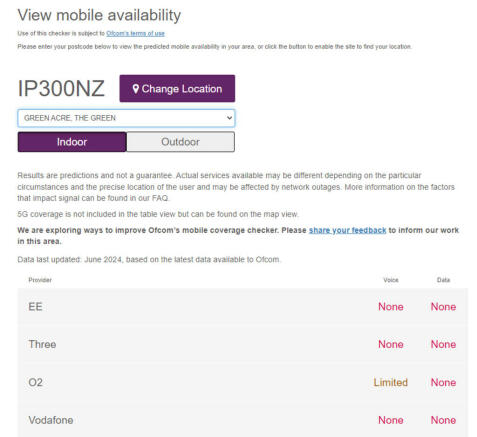477x437 pixels.
Task: Click Vodafone's None voice status
Action: pos(391,420)
